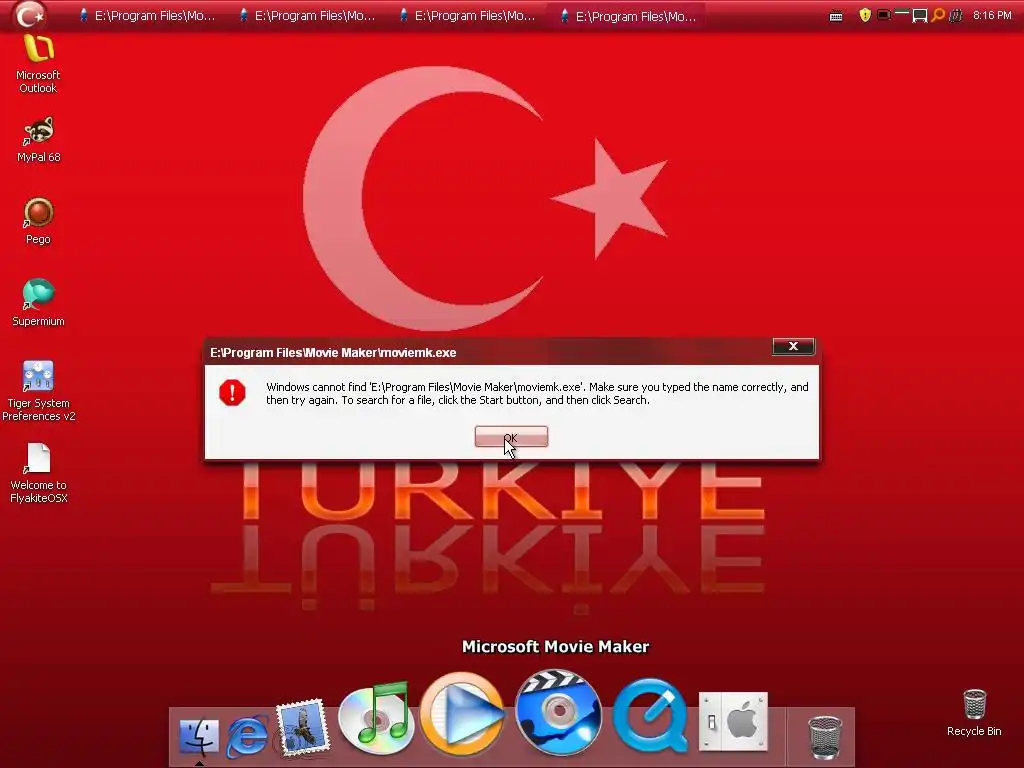
Task: Select the Supermium desktop icon
Action: (38, 302)
